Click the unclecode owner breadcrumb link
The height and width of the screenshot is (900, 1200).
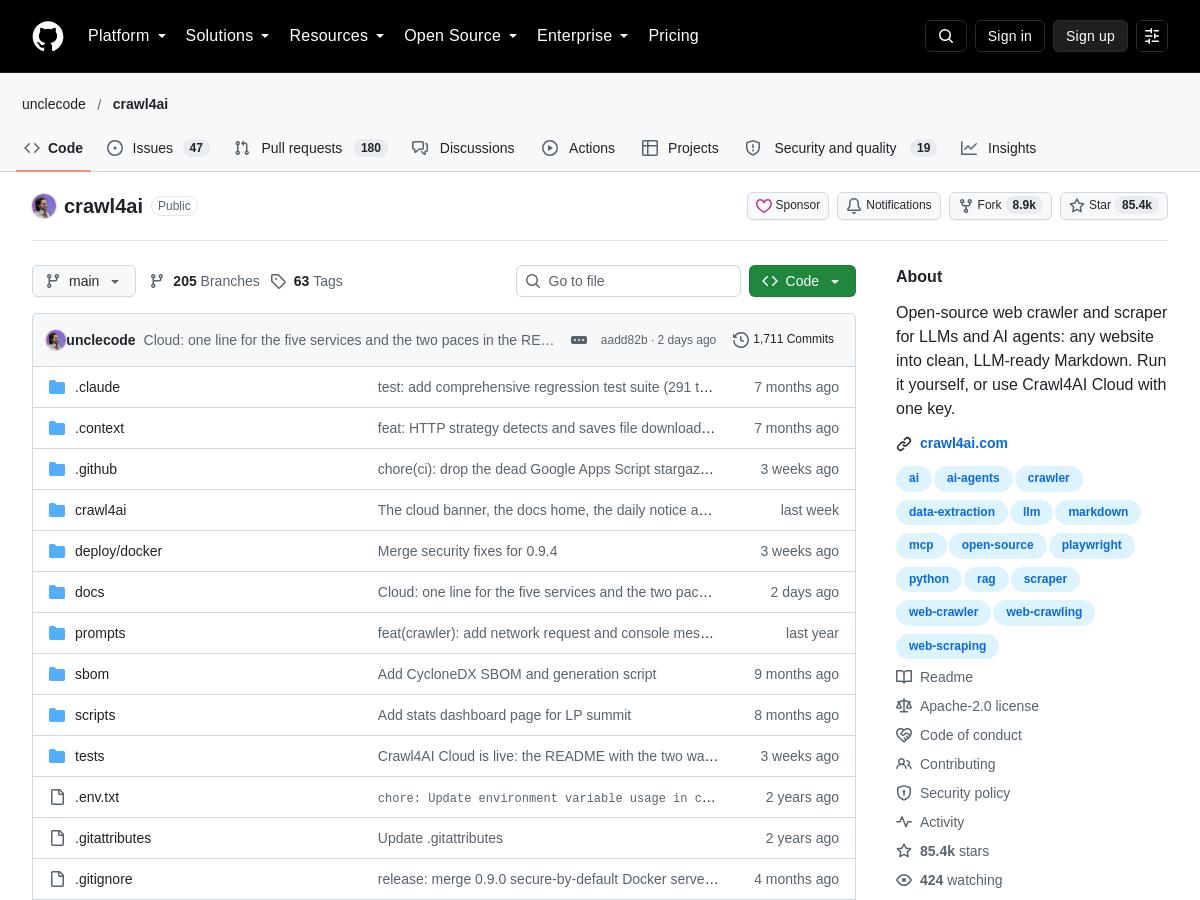(x=54, y=104)
